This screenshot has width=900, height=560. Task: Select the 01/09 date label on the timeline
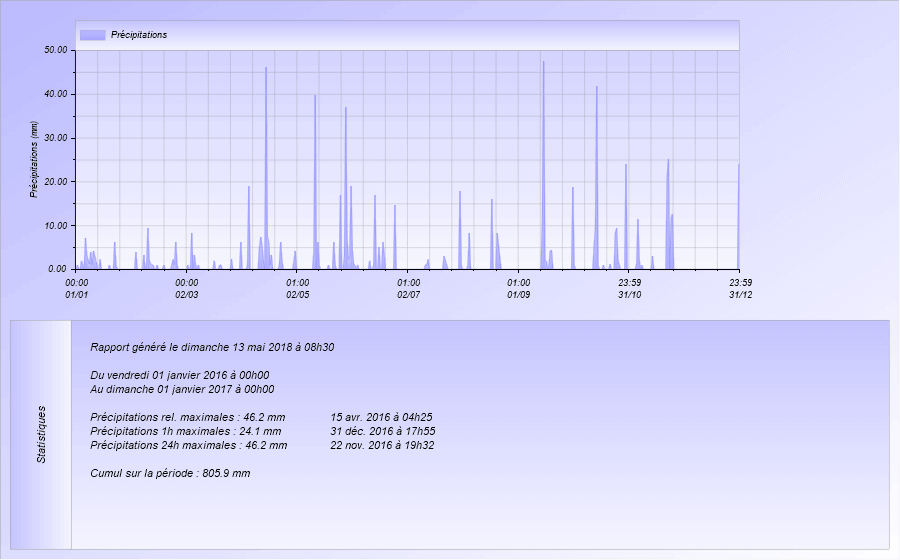[x=518, y=295]
